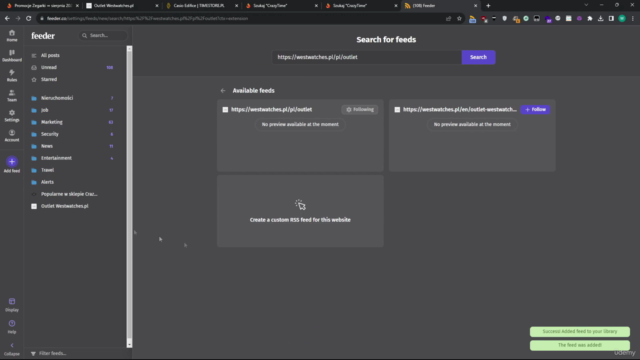Click the back arrow next to Available feeds
The width and height of the screenshot is (640, 360).
(223, 91)
